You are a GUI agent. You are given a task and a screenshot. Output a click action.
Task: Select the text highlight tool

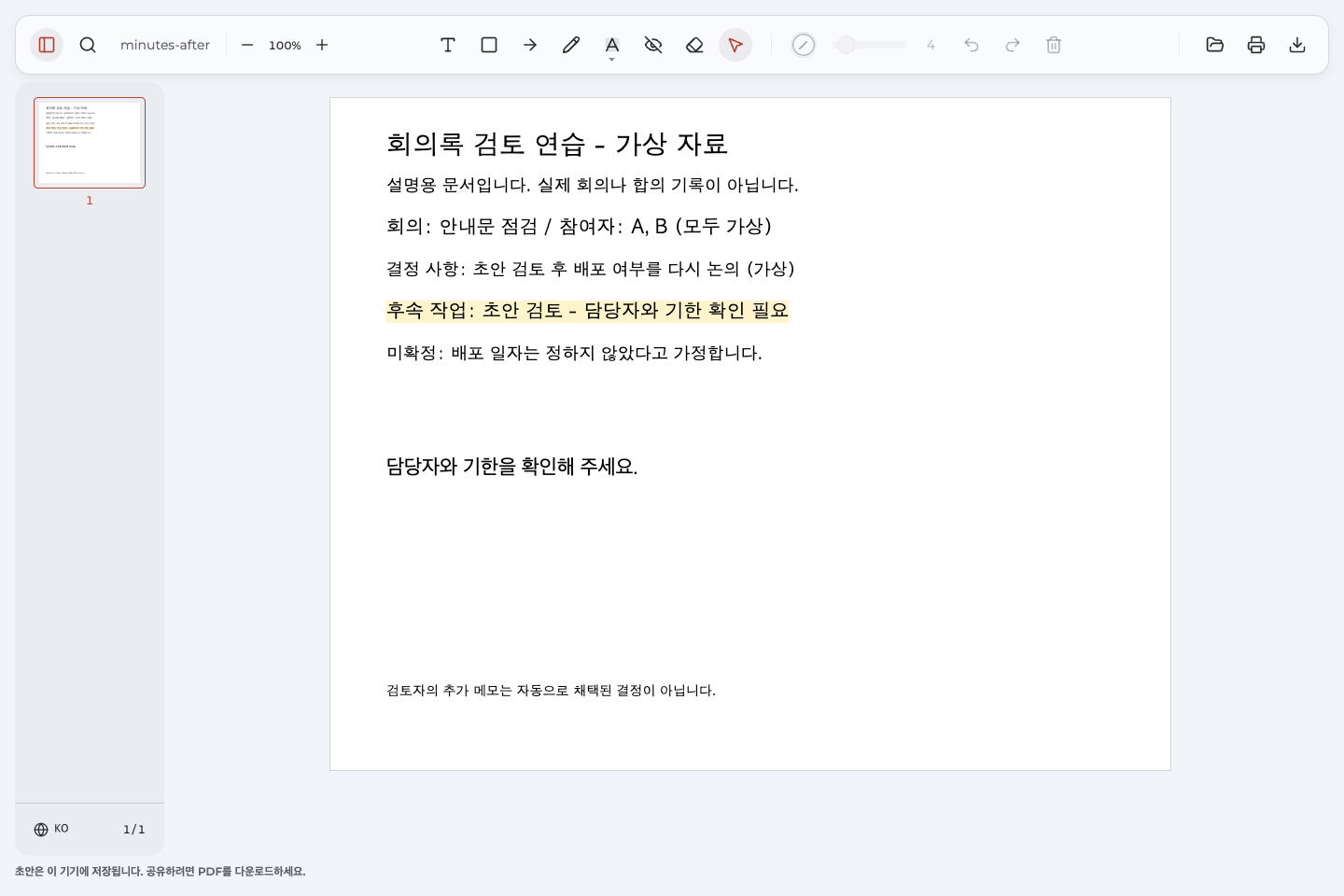pyautogui.click(x=612, y=44)
